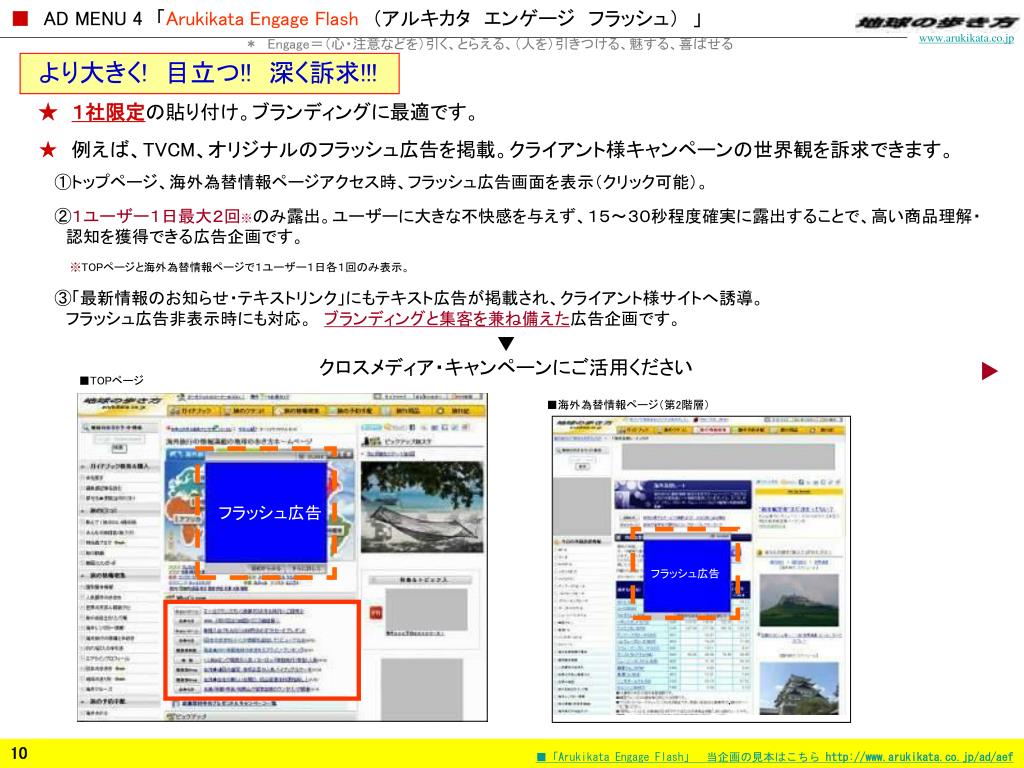The width and height of the screenshot is (1024, 768).
Task: Click the hammock beach photo in TOPページ screenshot
Action: (x=422, y=507)
